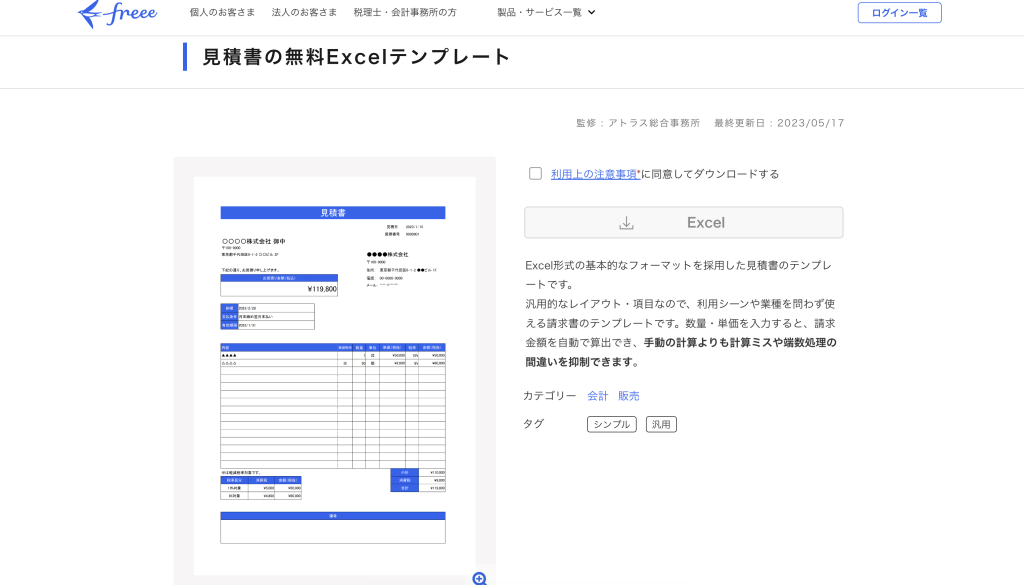Open the 個人のお客さま menu item

click(x=222, y=12)
